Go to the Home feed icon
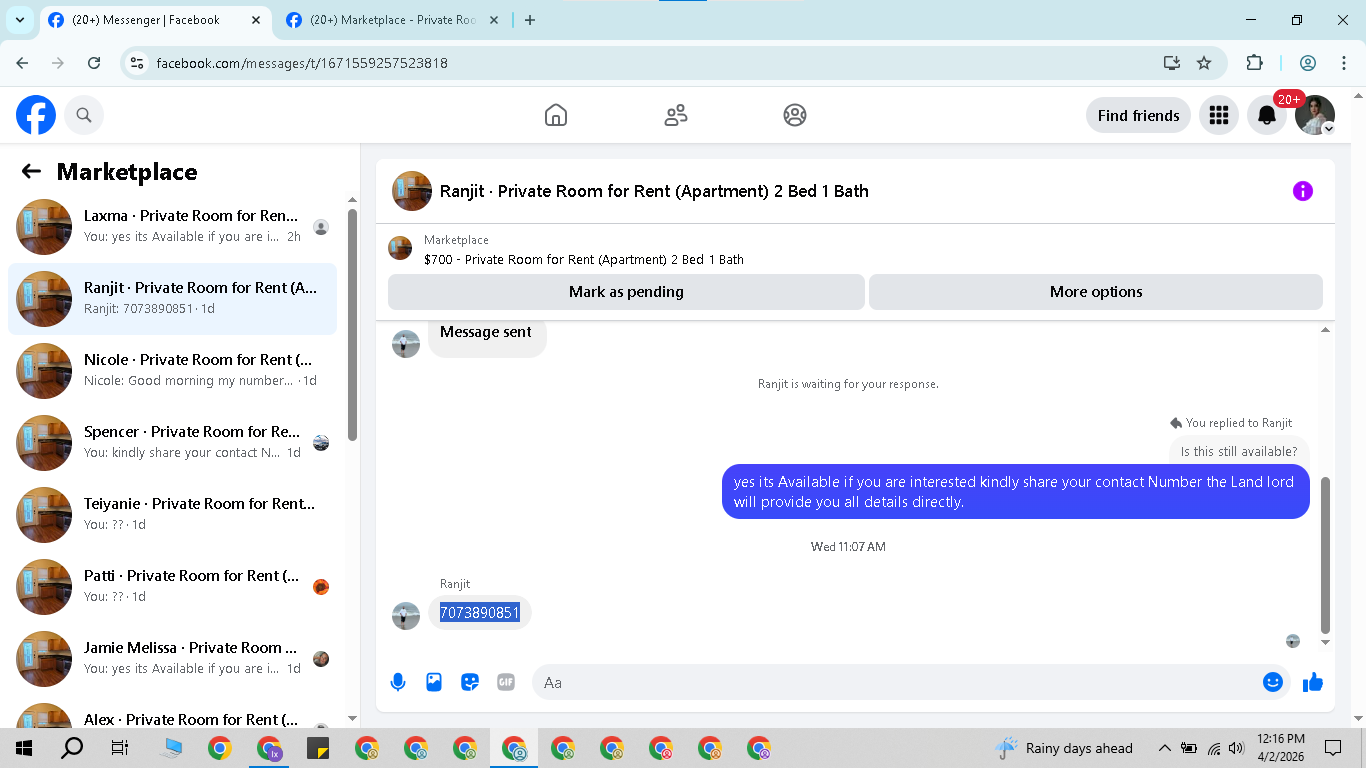 pyautogui.click(x=556, y=115)
